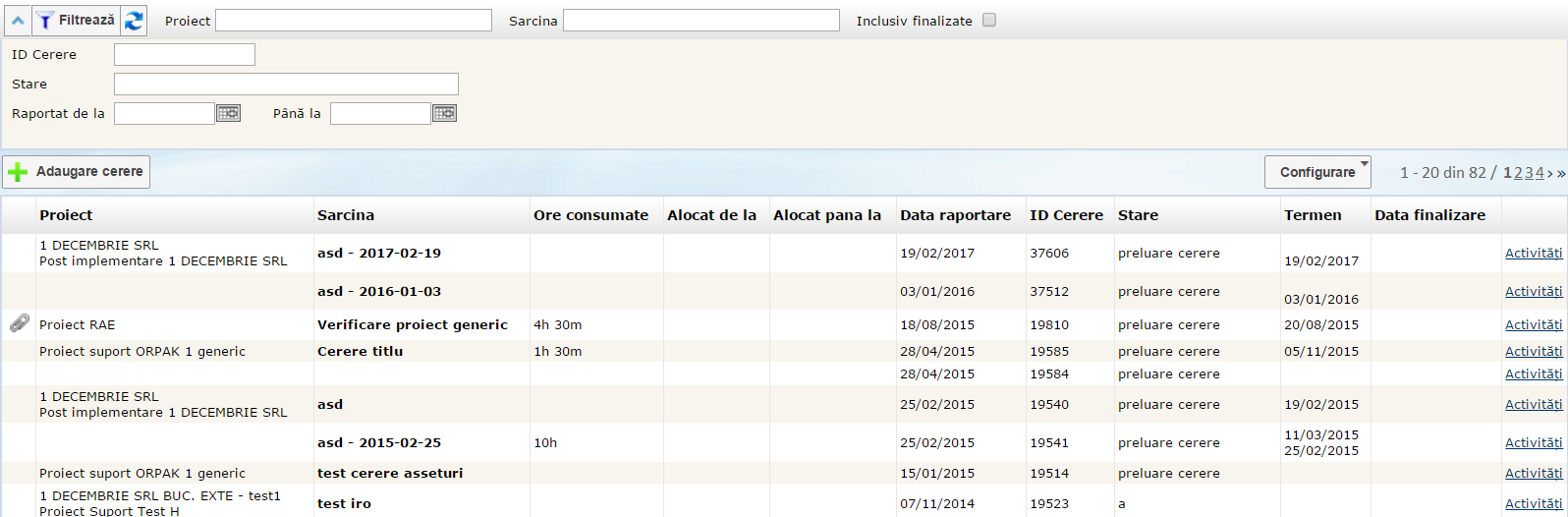The height and width of the screenshot is (517, 1568).
Task: Toggle the Inclusiv finalizate checkbox
Action: point(989,20)
